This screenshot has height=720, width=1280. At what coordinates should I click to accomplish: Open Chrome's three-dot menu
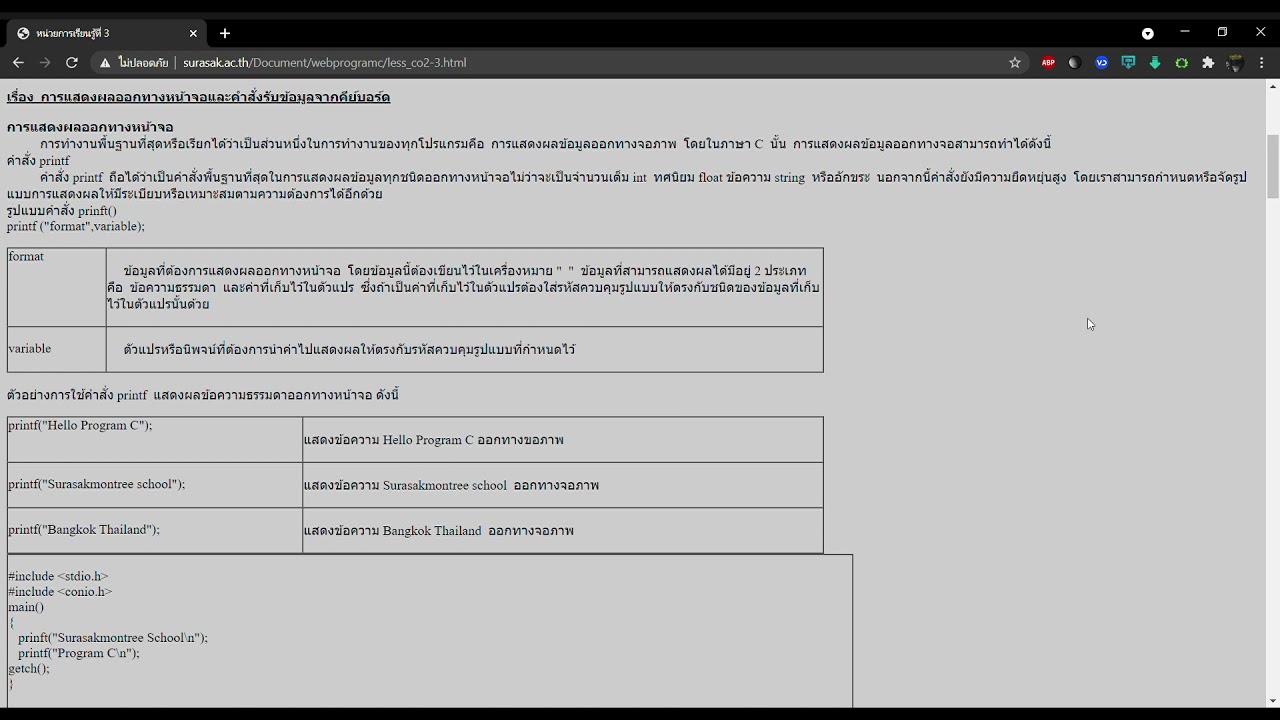coord(1262,62)
